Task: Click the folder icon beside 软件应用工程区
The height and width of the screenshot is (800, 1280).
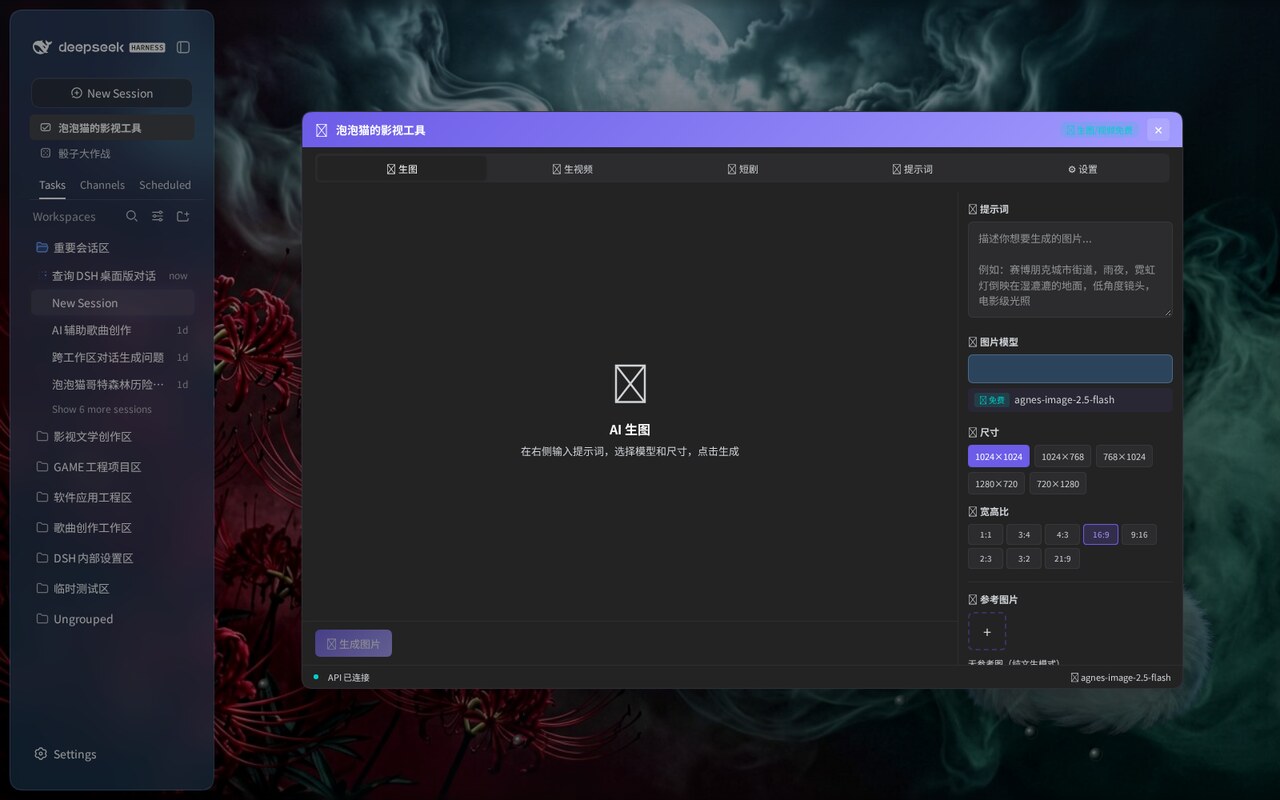Action: click(42, 497)
